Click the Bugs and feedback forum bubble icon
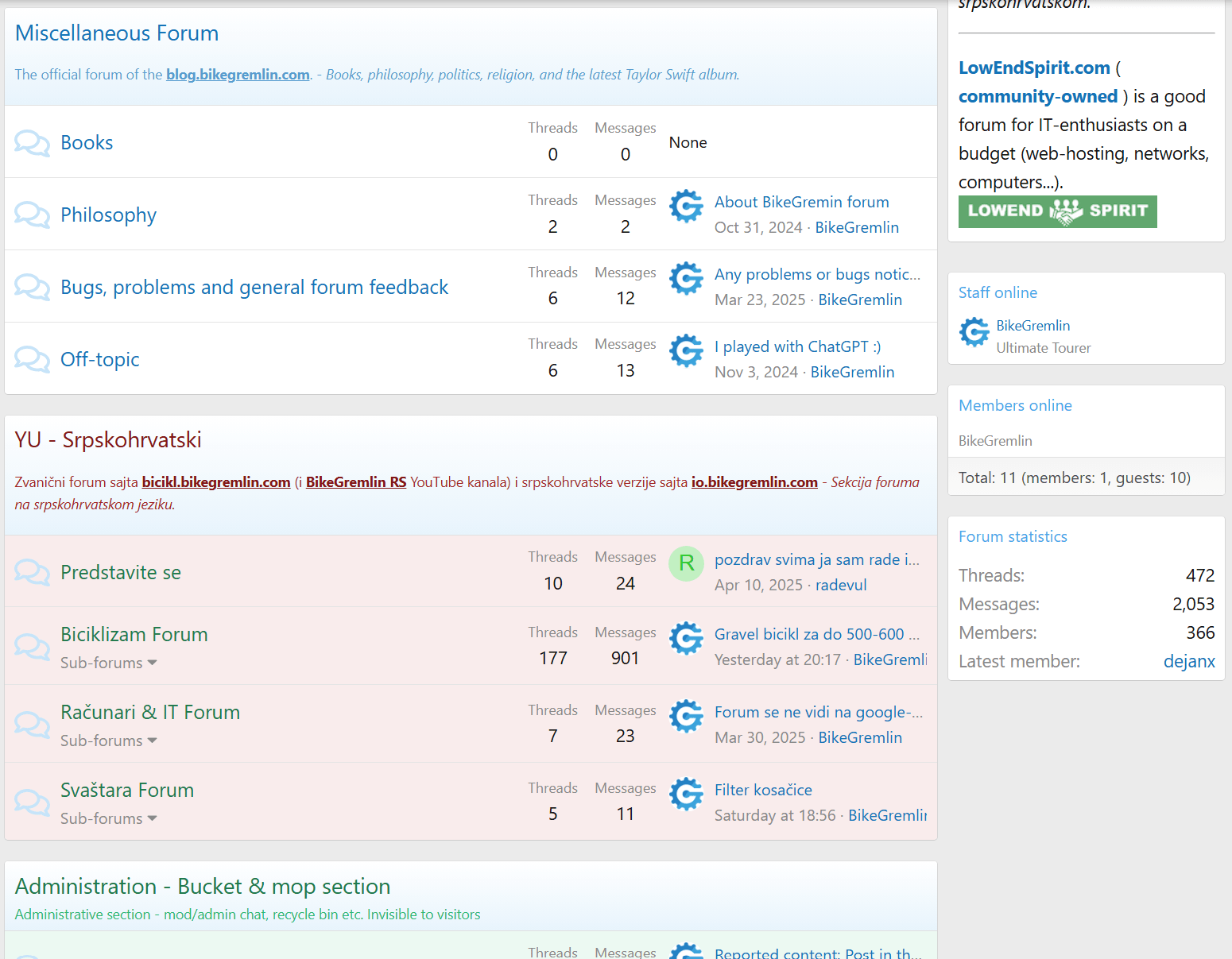This screenshot has height=959, width=1232. (32, 287)
